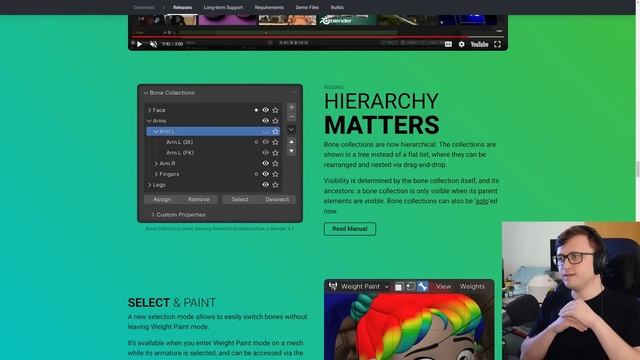Solo the Fingers collection star icon

pos(276,174)
